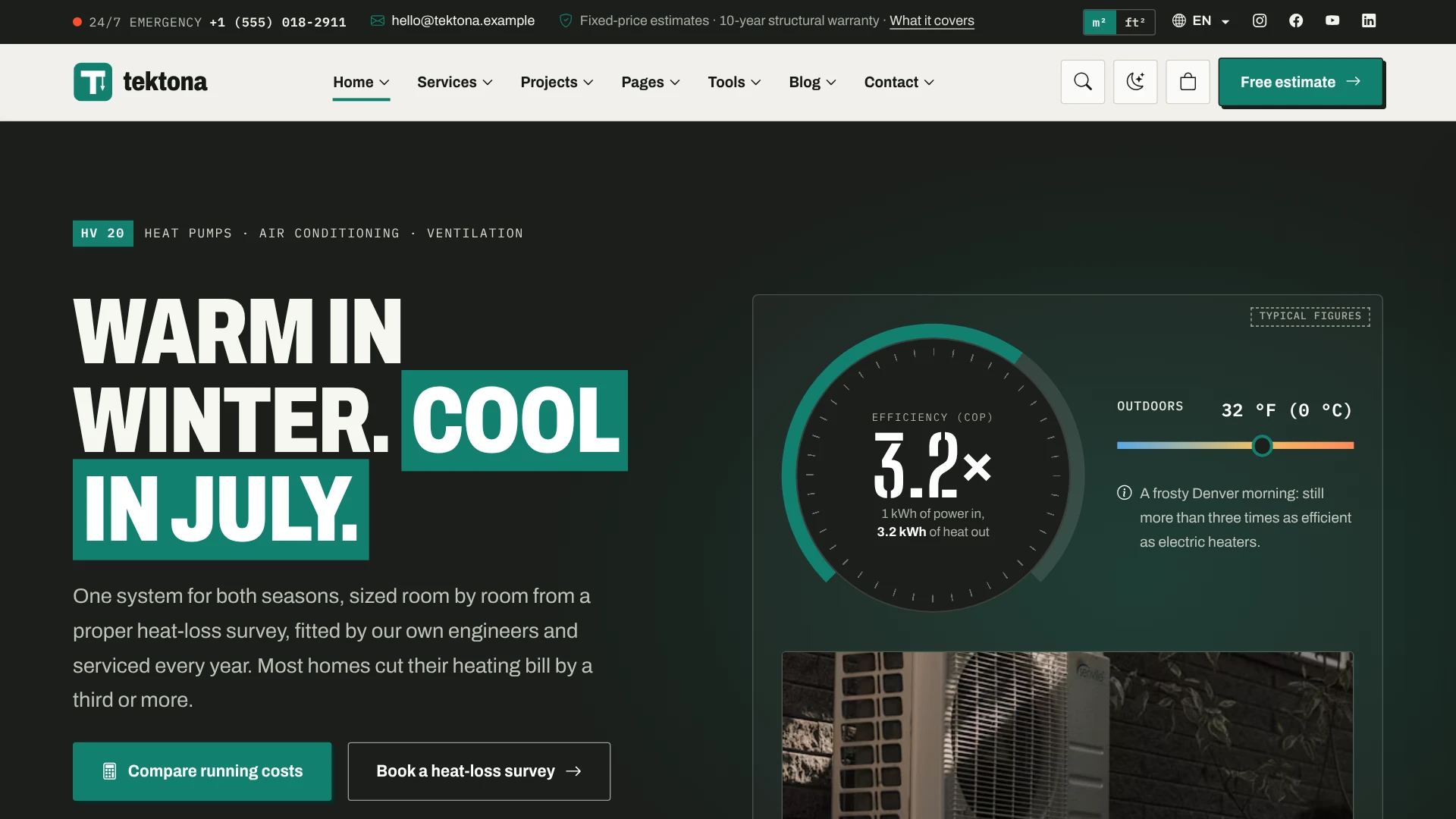Open the Contact menu

point(899,82)
